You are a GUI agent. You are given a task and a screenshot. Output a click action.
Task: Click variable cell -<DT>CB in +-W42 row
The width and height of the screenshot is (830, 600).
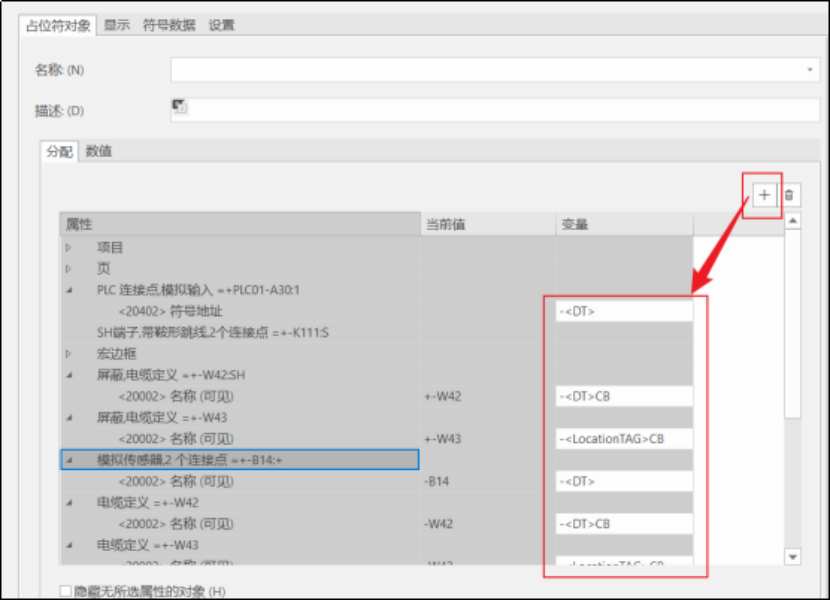pyautogui.click(x=625, y=396)
